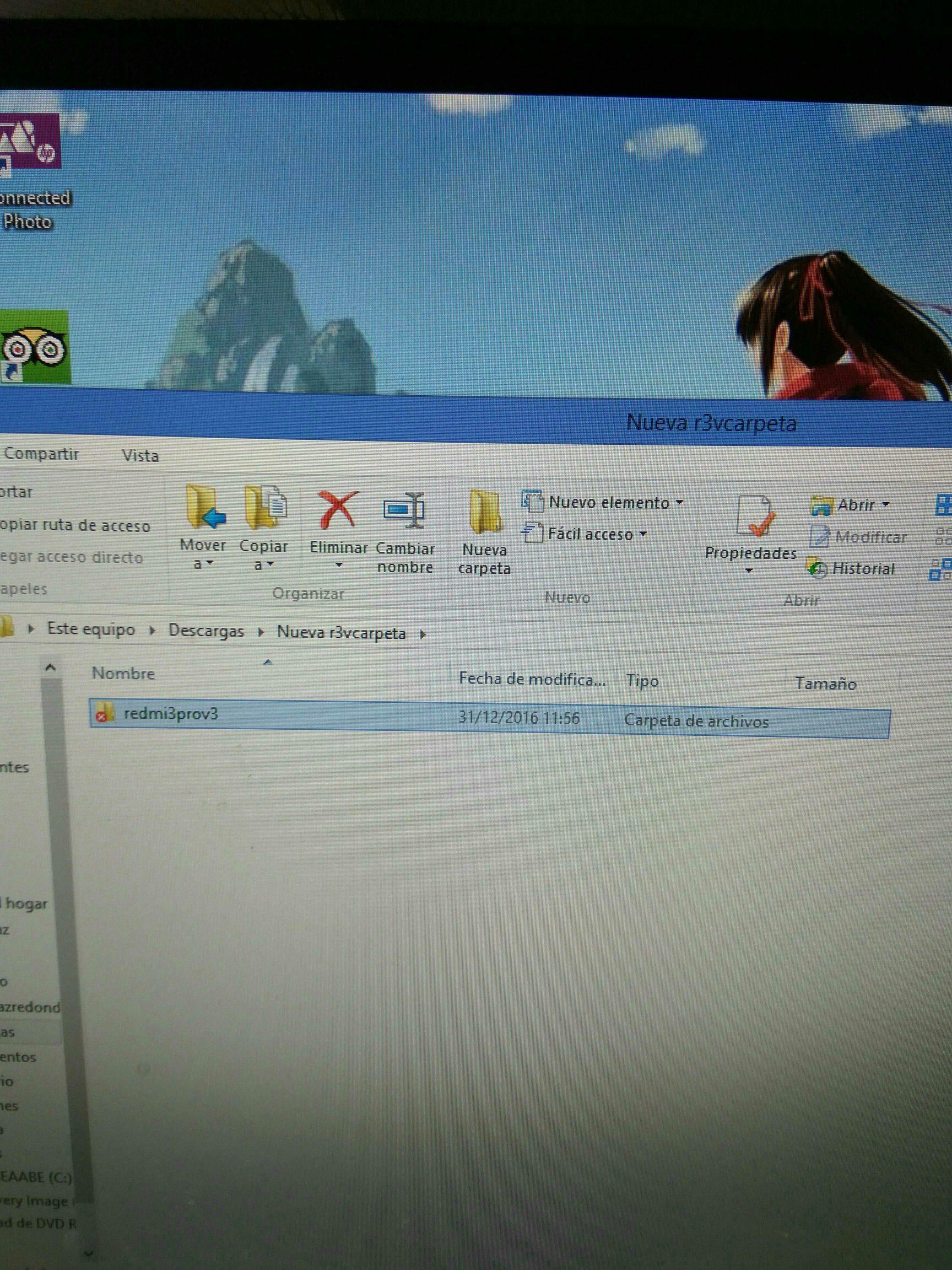
Task: Click the Carpeta de archivos type cell
Action: click(696, 720)
